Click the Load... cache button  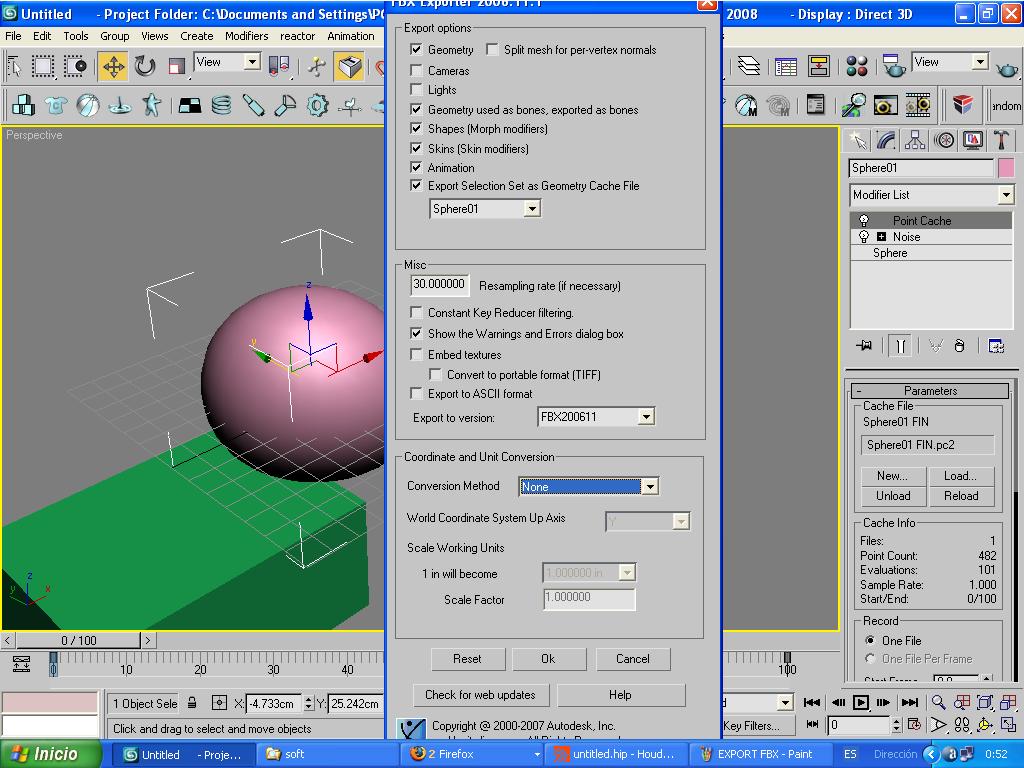(960, 476)
